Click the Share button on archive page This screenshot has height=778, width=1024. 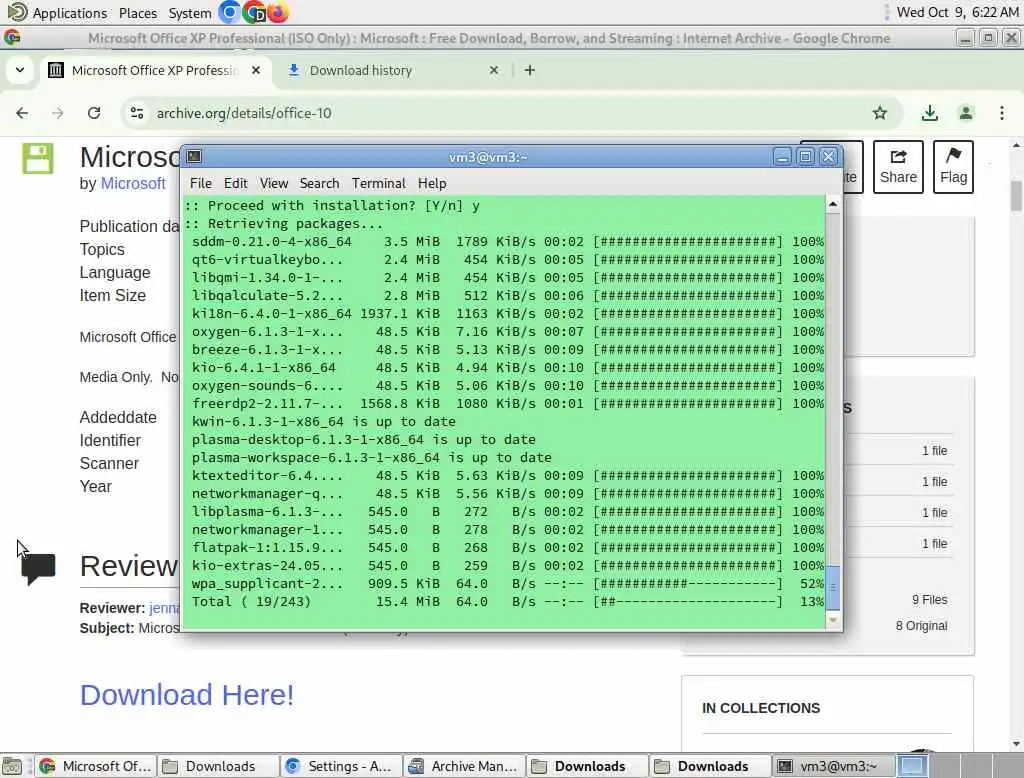click(898, 167)
